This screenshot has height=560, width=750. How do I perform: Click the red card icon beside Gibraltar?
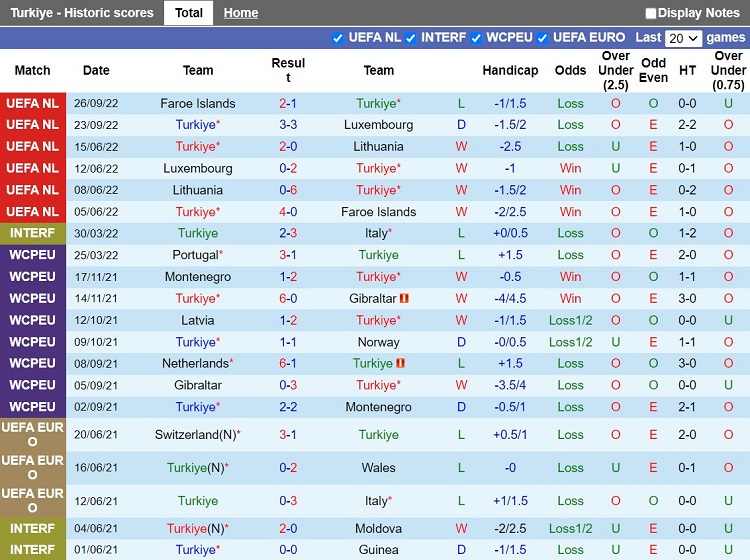point(405,299)
